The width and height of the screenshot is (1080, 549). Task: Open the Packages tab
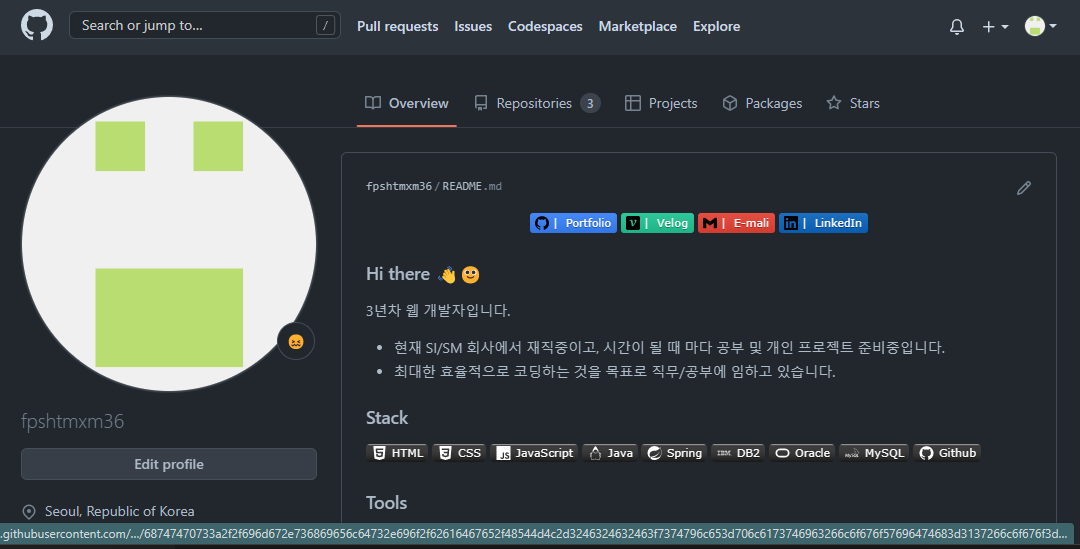coord(762,103)
